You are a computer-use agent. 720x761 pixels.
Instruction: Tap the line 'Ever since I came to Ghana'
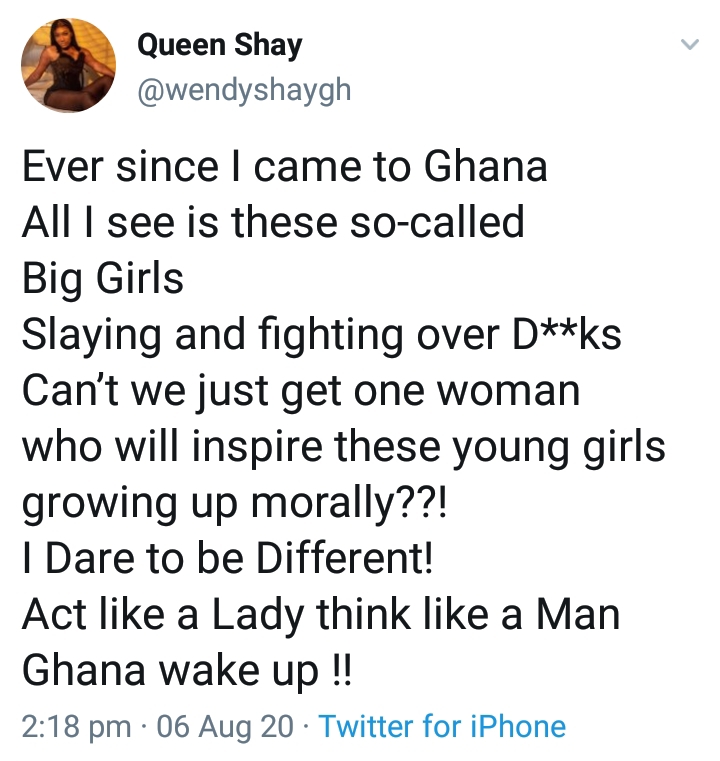pyautogui.click(x=284, y=166)
